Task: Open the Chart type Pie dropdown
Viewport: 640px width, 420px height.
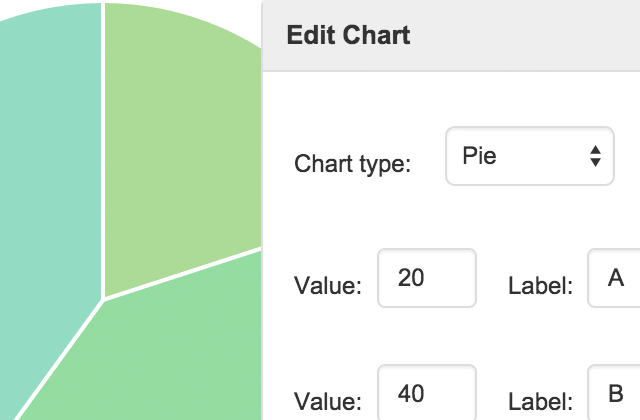Action: coord(529,156)
